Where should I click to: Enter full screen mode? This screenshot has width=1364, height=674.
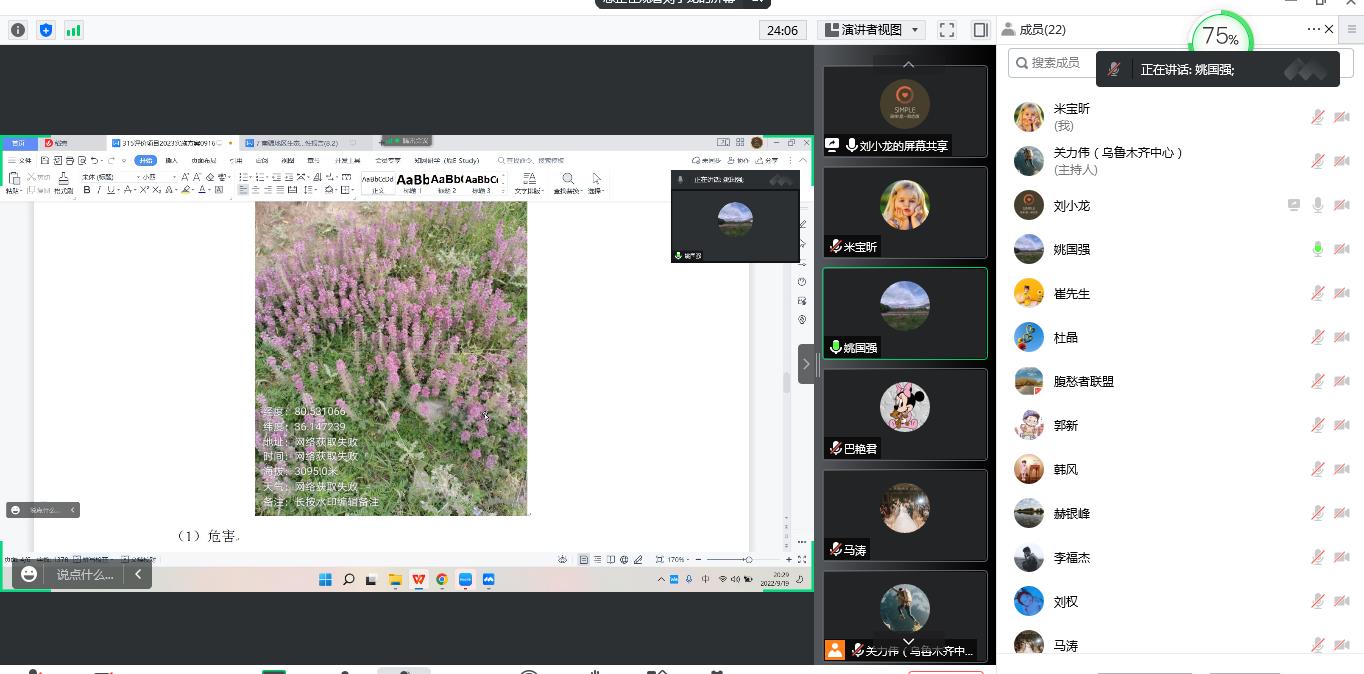[x=946, y=30]
